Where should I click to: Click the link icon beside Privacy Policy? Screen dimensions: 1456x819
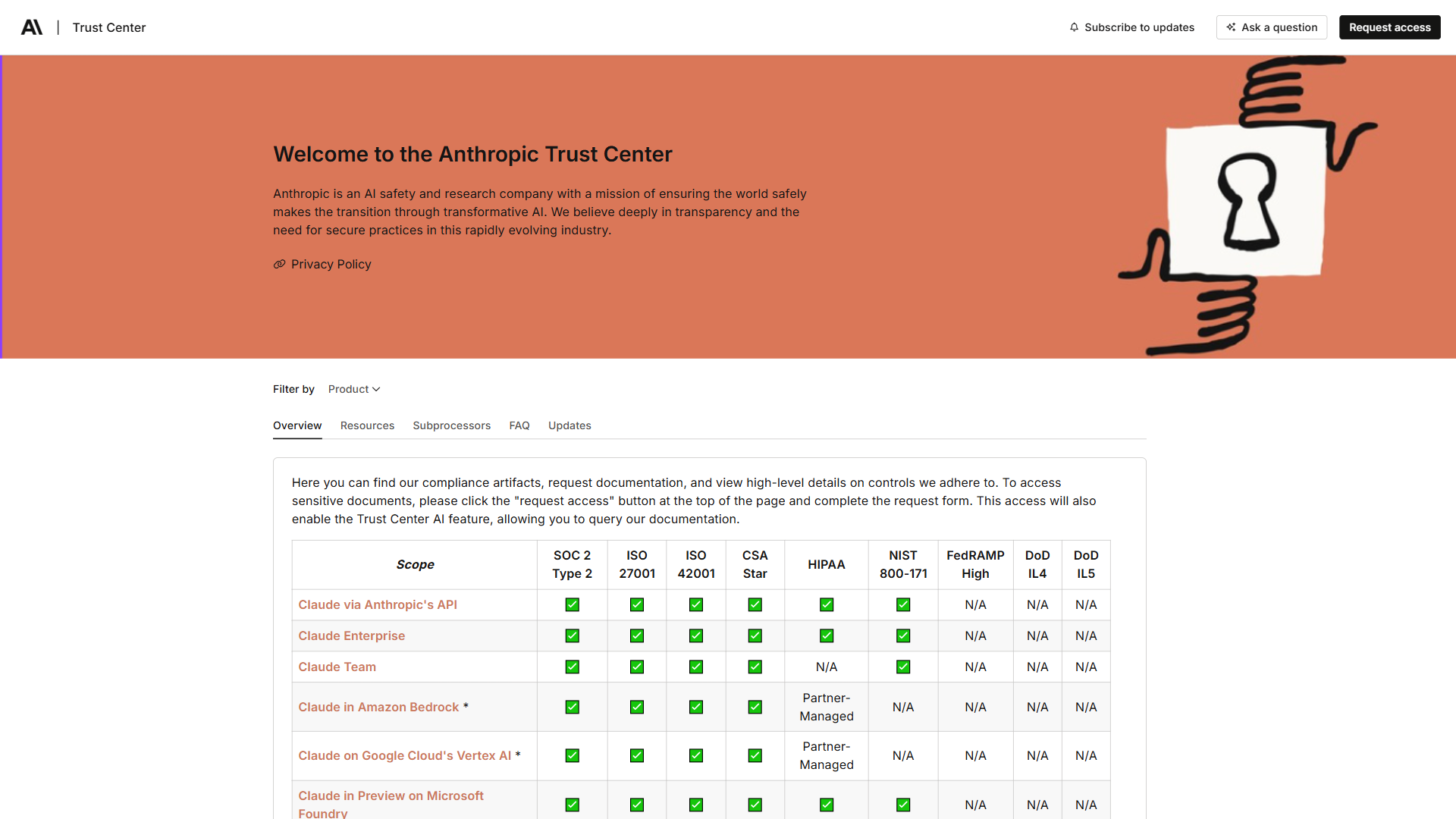click(279, 264)
